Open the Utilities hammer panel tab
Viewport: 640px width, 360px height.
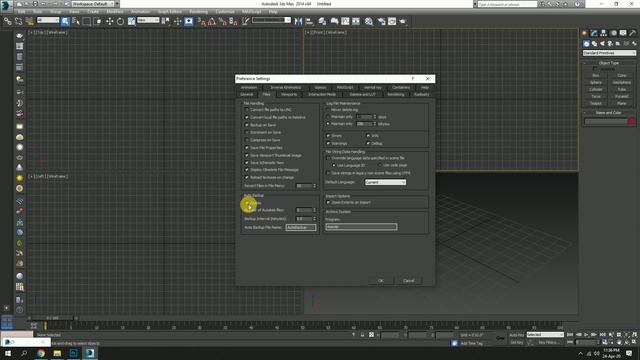[x=632, y=33]
